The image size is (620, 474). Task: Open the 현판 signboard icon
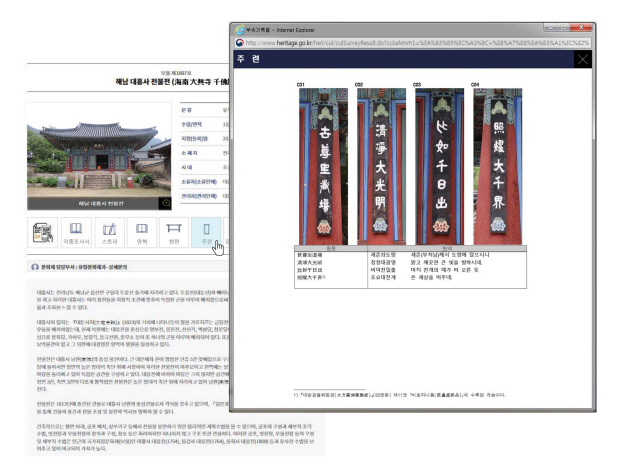tap(174, 232)
